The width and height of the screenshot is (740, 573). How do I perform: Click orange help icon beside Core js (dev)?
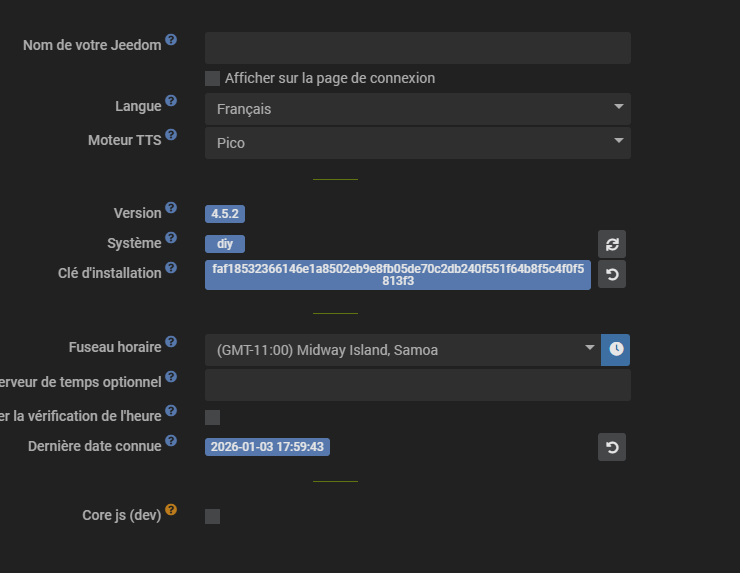pyautogui.click(x=171, y=510)
